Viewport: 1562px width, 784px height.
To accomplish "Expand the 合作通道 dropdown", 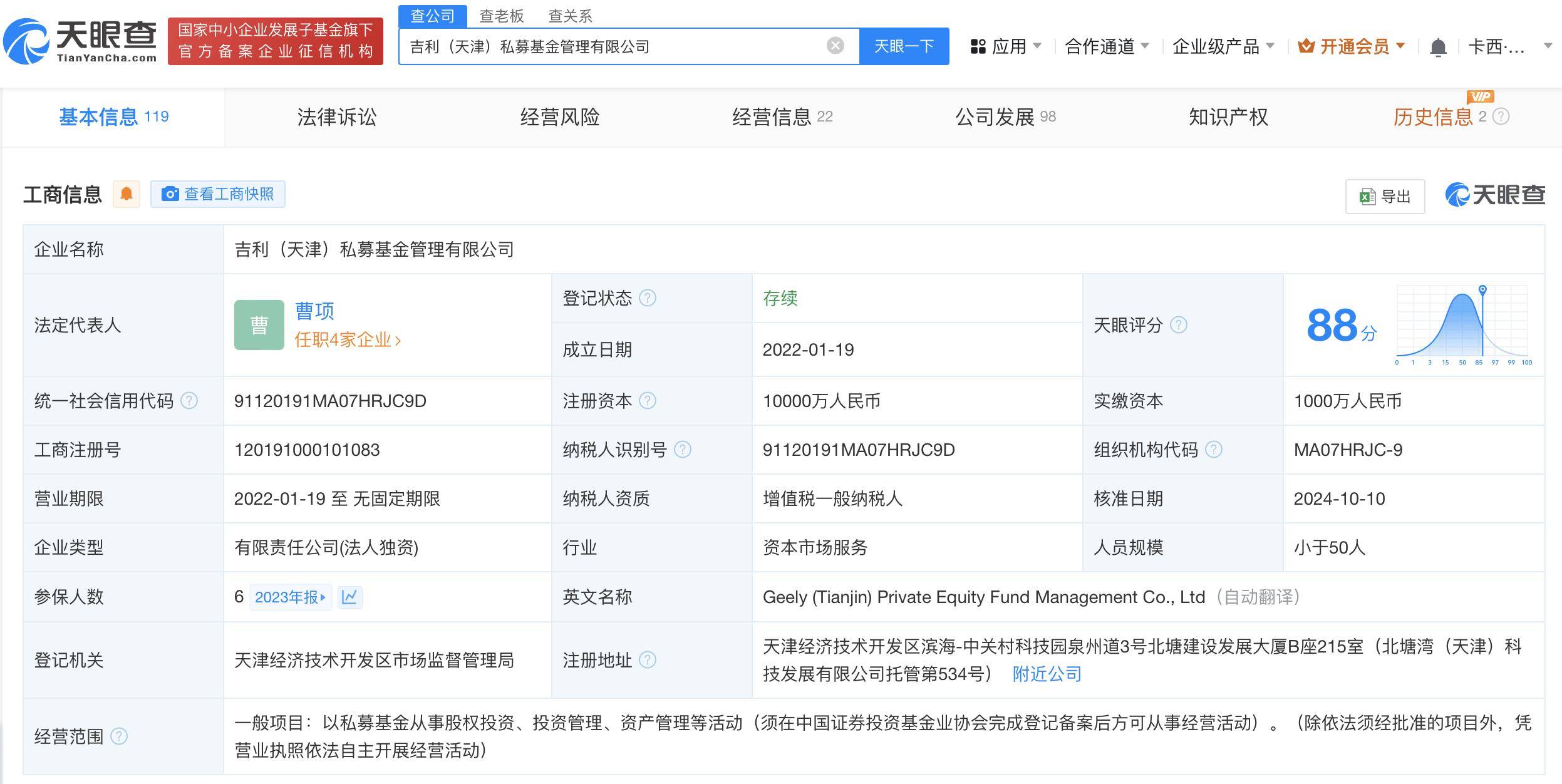I will [1107, 46].
